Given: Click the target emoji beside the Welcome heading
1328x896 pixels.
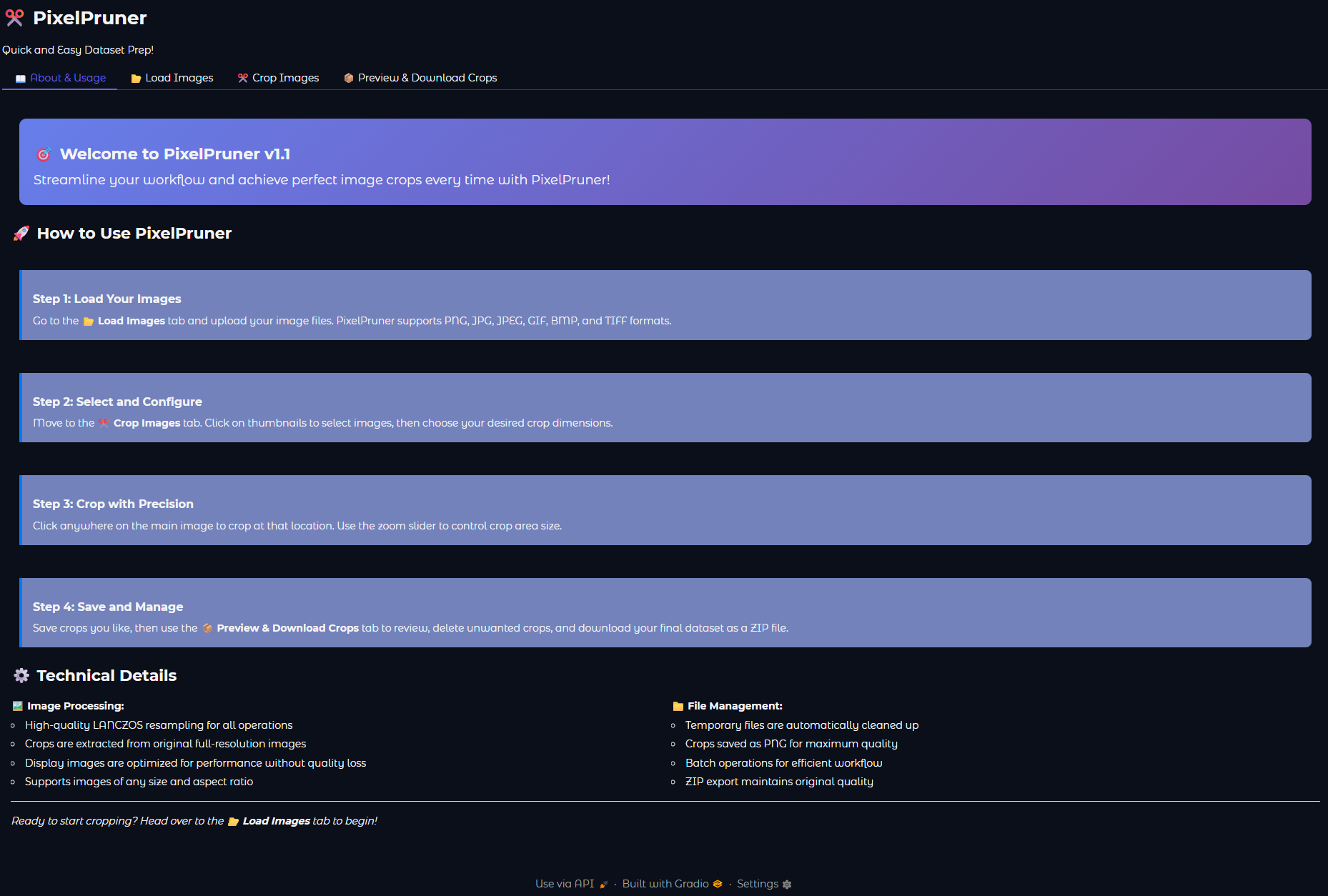Looking at the screenshot, I should pyautogui.click(x=44, y=154).
